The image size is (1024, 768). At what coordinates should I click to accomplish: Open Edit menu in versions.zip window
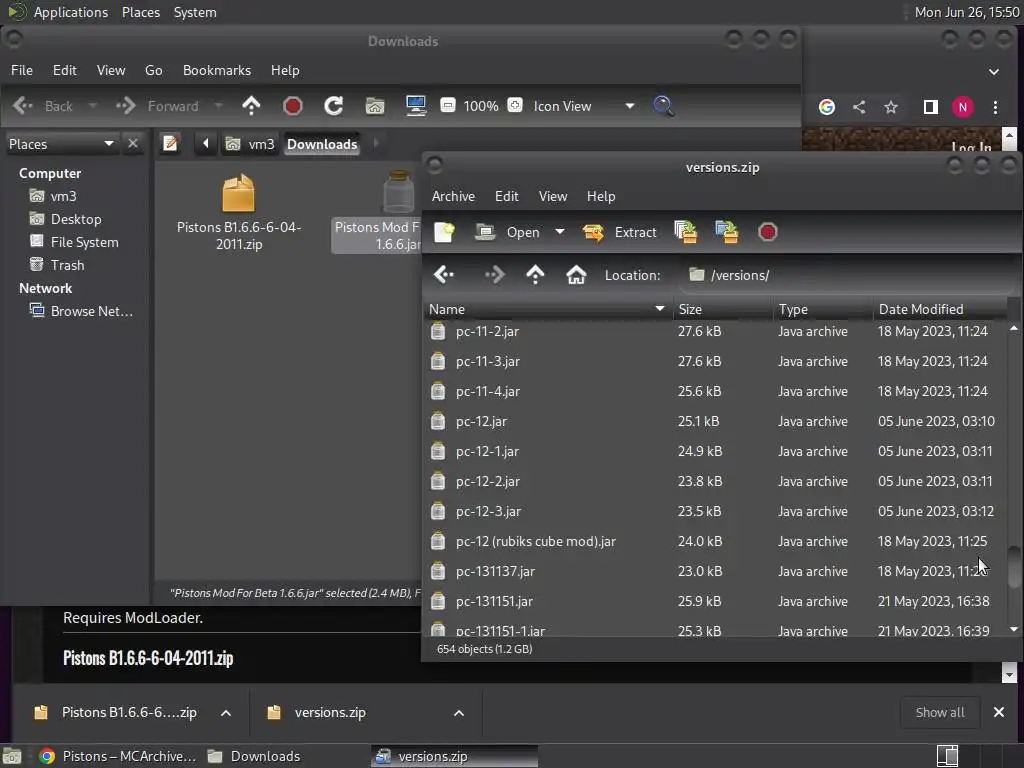tap(506, 196)
